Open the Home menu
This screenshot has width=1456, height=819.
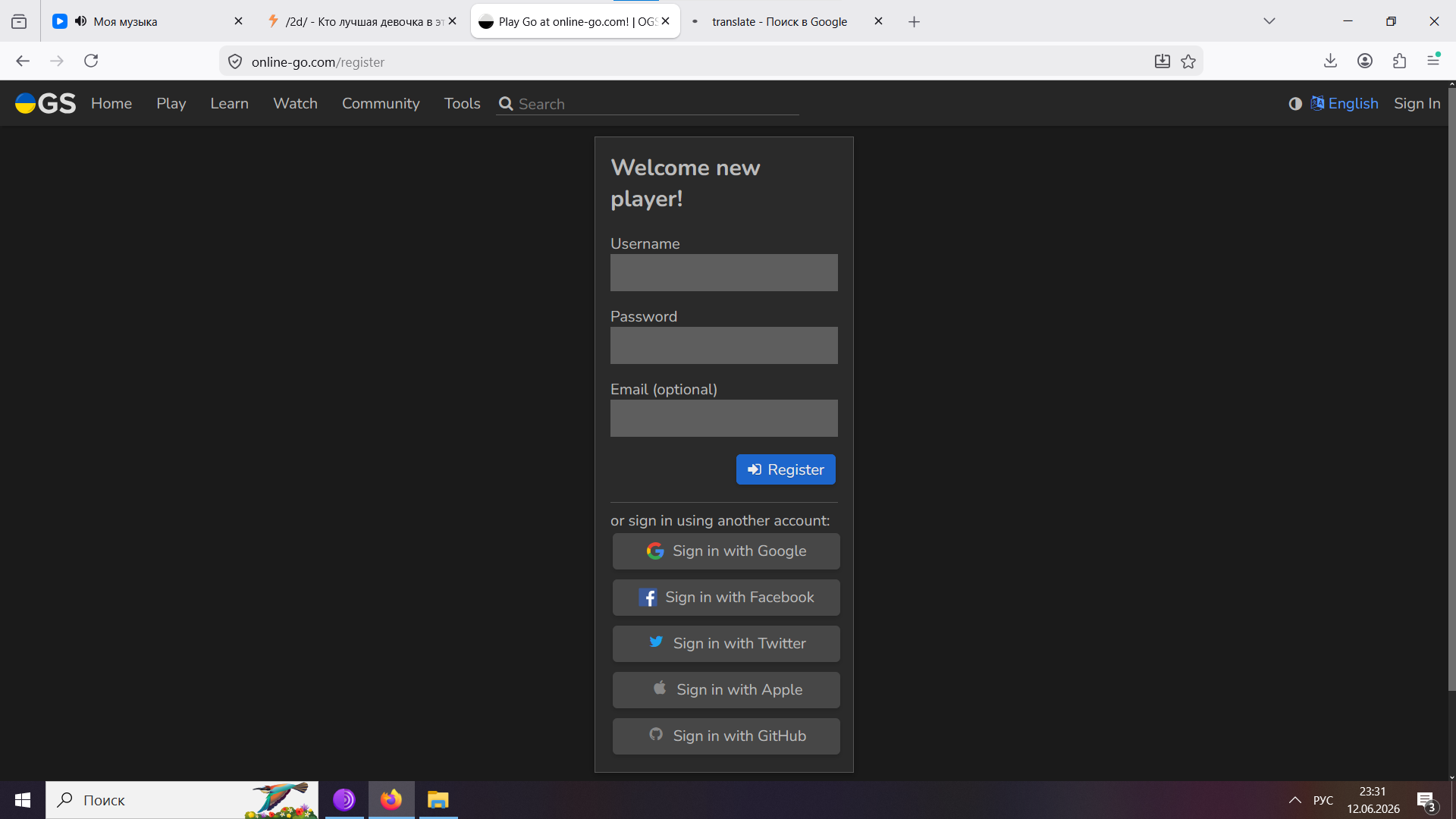(x=111, y=104)
